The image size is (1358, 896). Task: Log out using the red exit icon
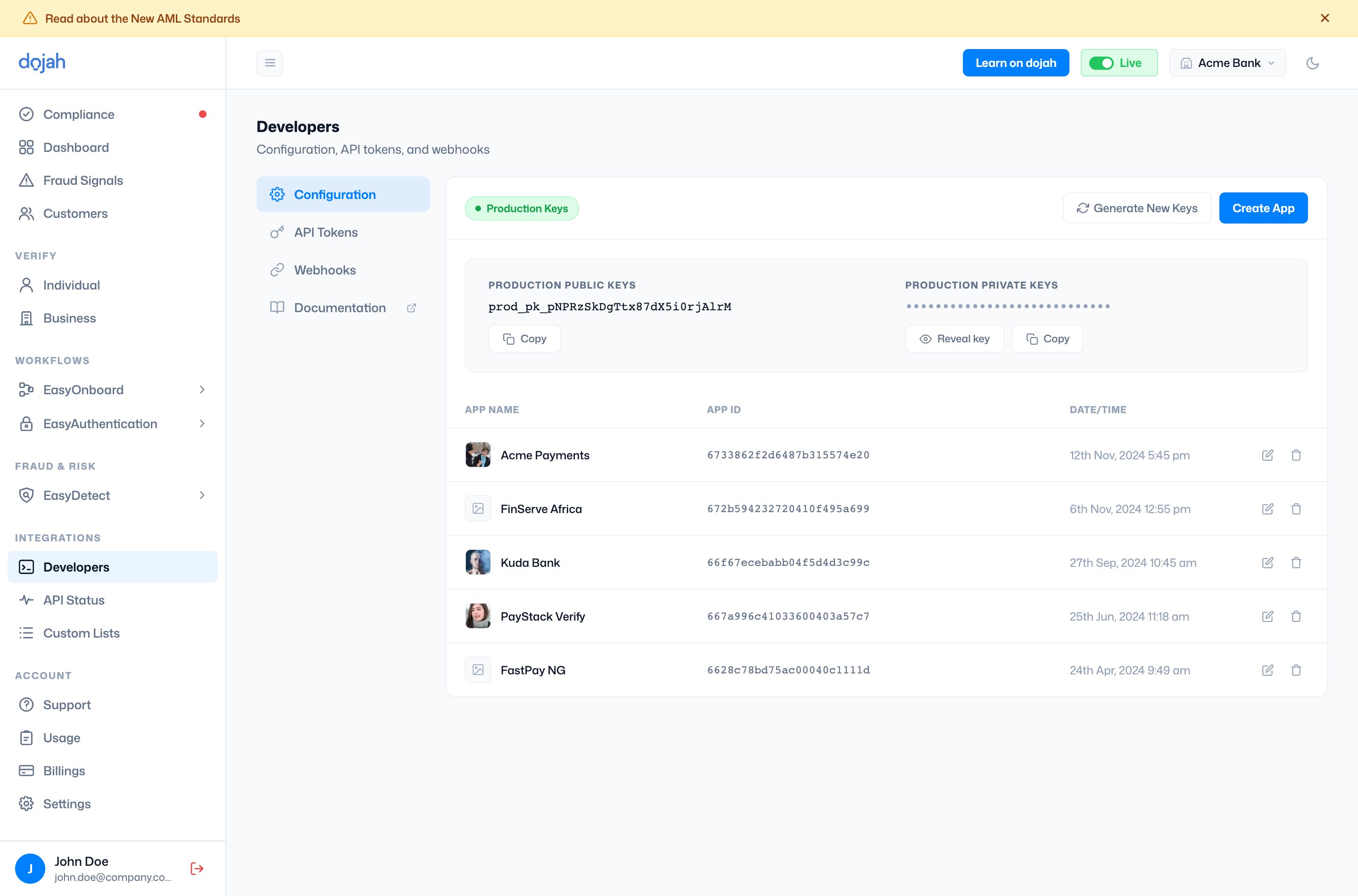pos(197,869)
